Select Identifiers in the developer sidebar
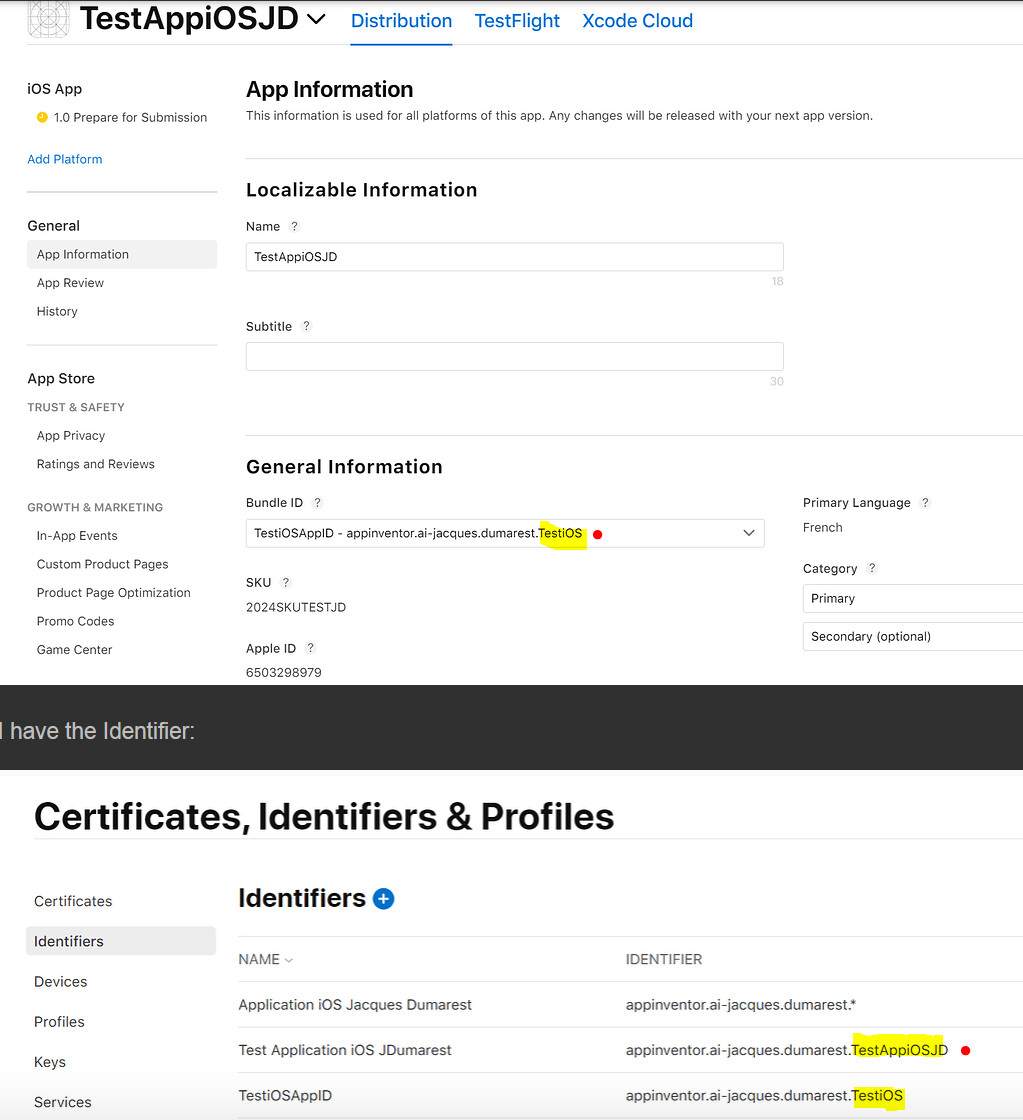Screen dimensions: 1023x1120 point(121,941)
